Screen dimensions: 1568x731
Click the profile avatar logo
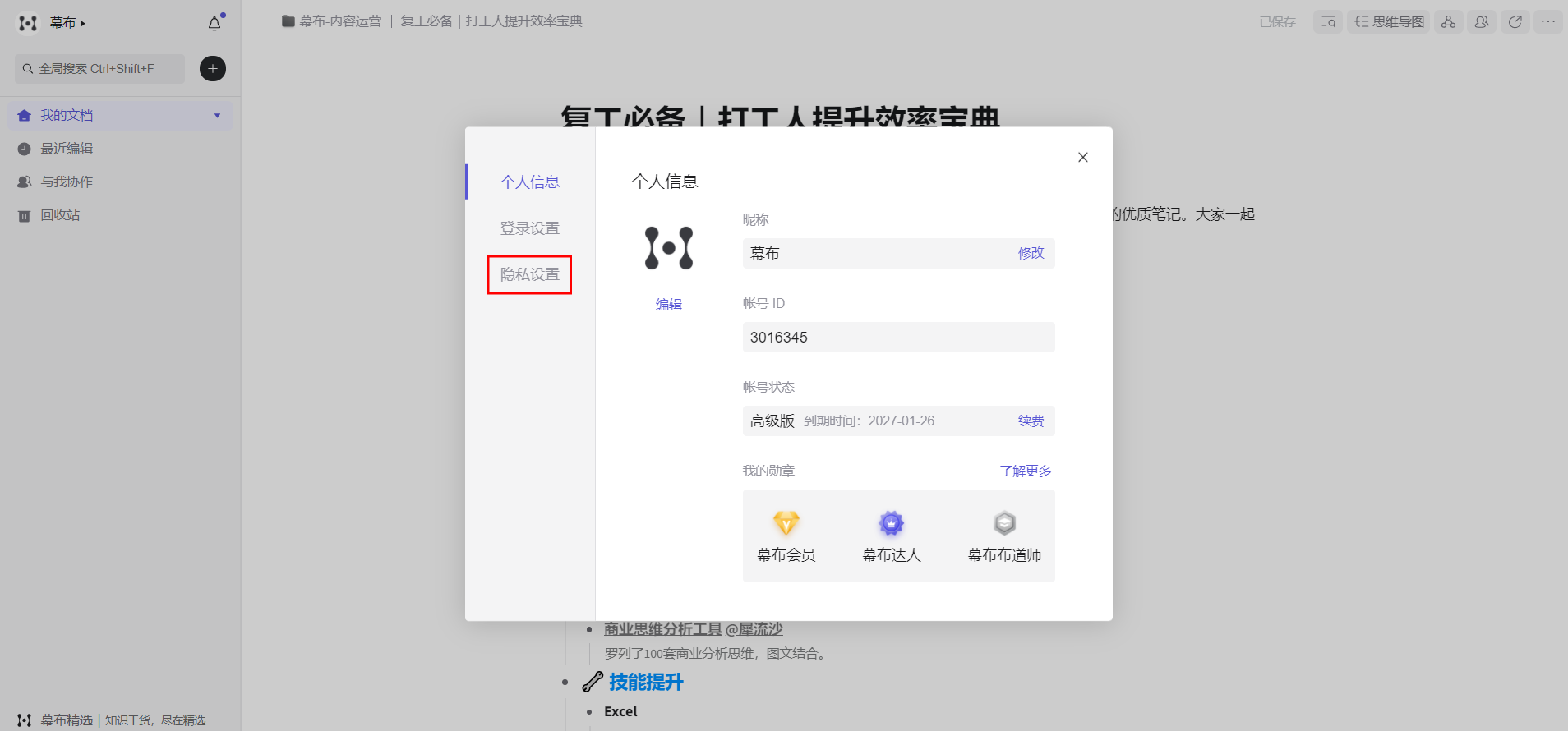669,248
